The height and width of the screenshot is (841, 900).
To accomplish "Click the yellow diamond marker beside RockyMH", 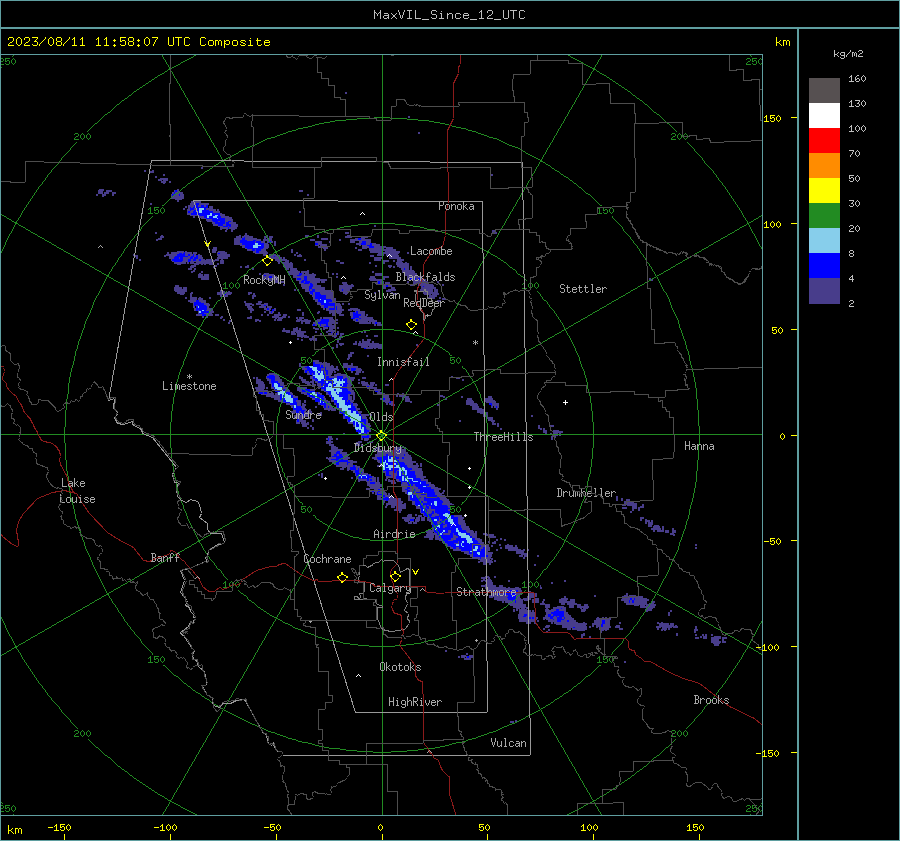I will (x=267, y=261).
